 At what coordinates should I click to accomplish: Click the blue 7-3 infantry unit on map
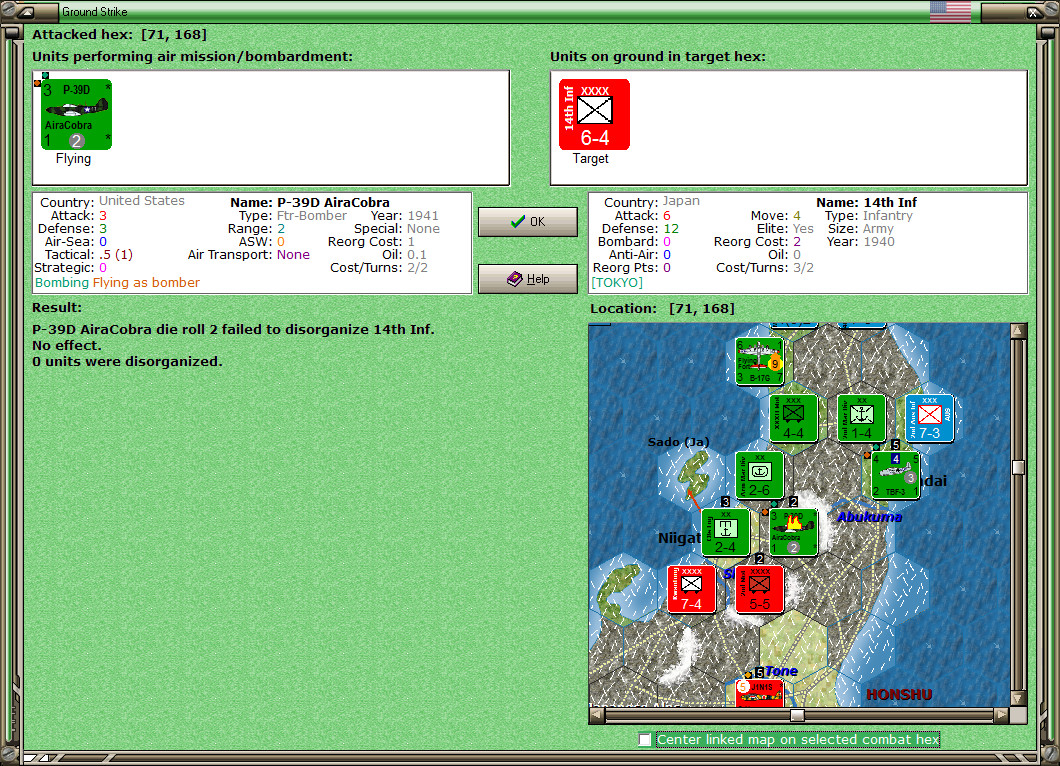[930, 418]
